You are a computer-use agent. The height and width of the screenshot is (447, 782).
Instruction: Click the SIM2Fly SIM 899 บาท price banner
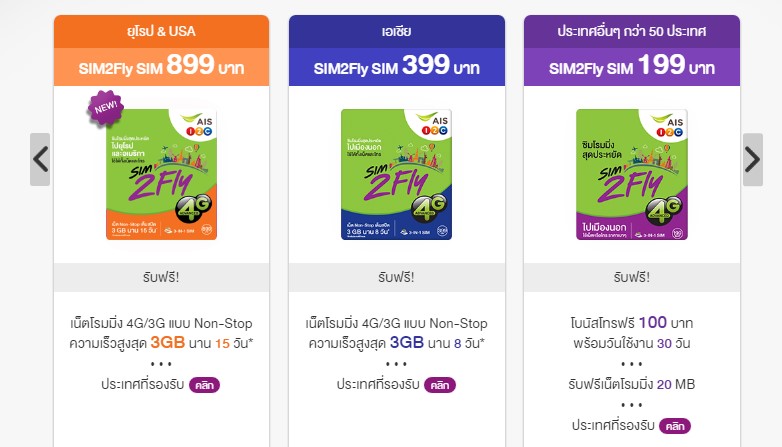pyautogui.click(x=162, y=67)
